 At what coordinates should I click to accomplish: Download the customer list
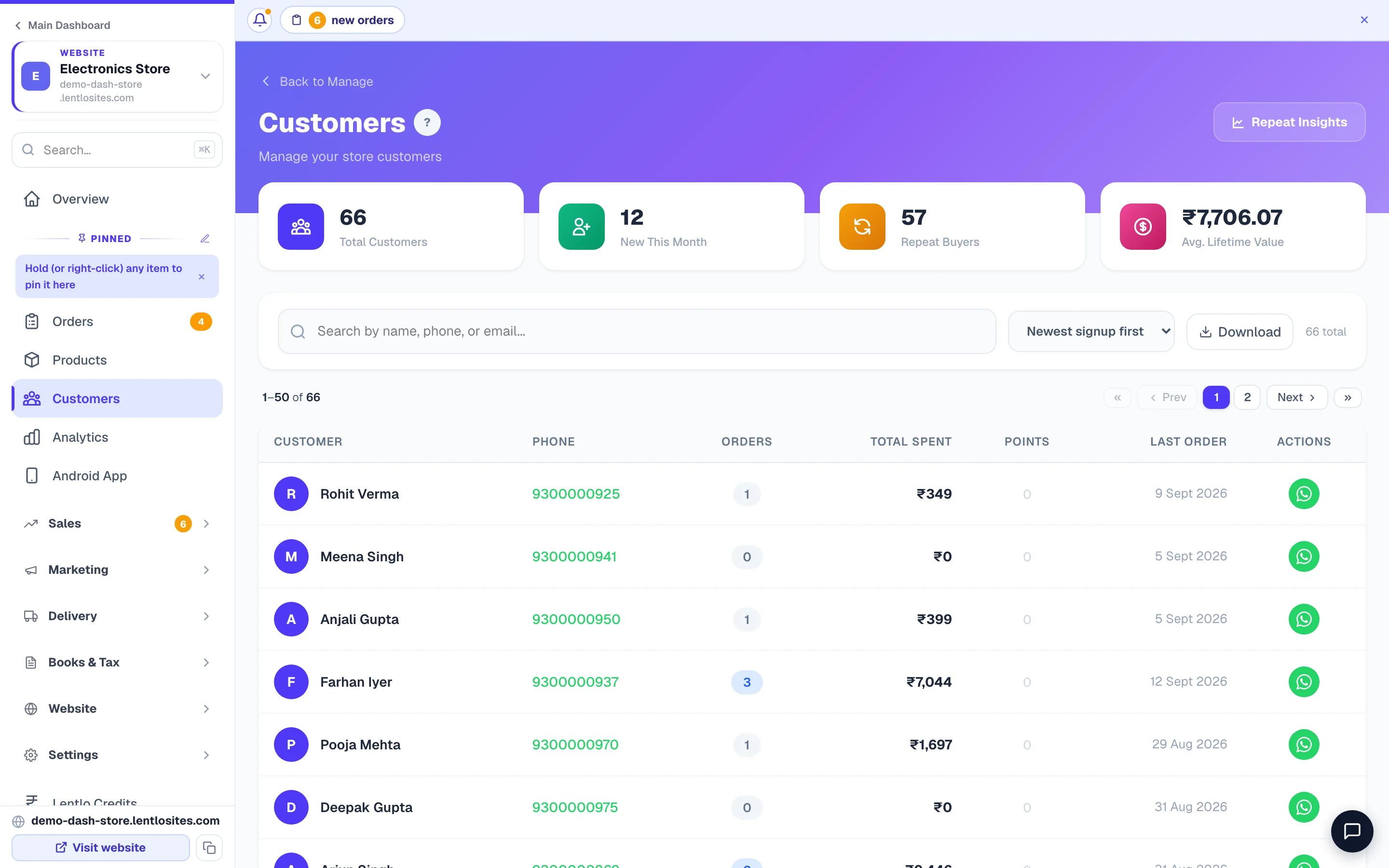[1239, 331]
